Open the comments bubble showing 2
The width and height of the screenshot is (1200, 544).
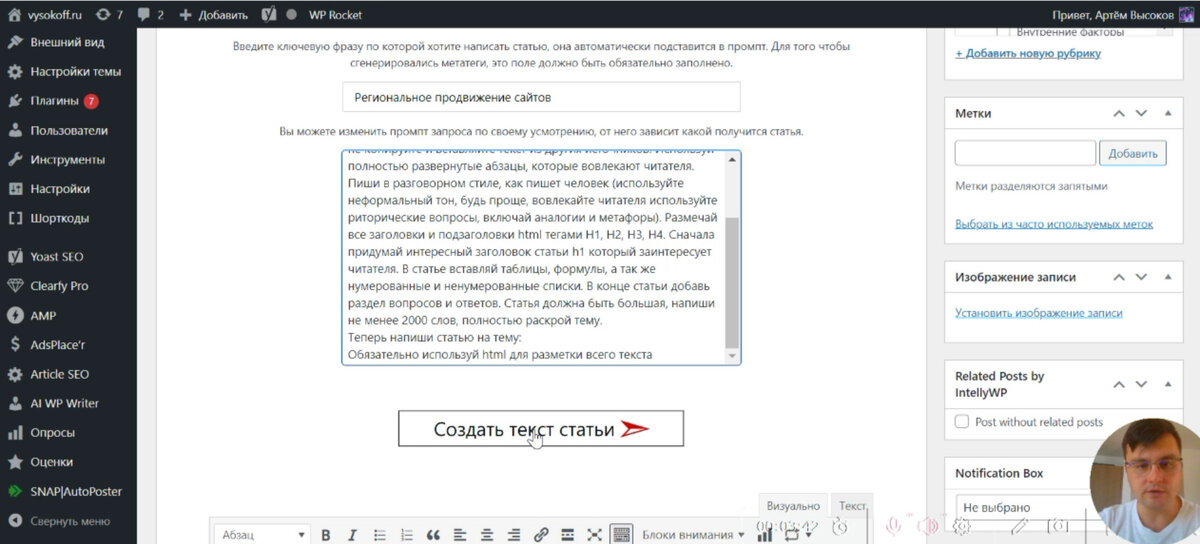pos(152,15)
